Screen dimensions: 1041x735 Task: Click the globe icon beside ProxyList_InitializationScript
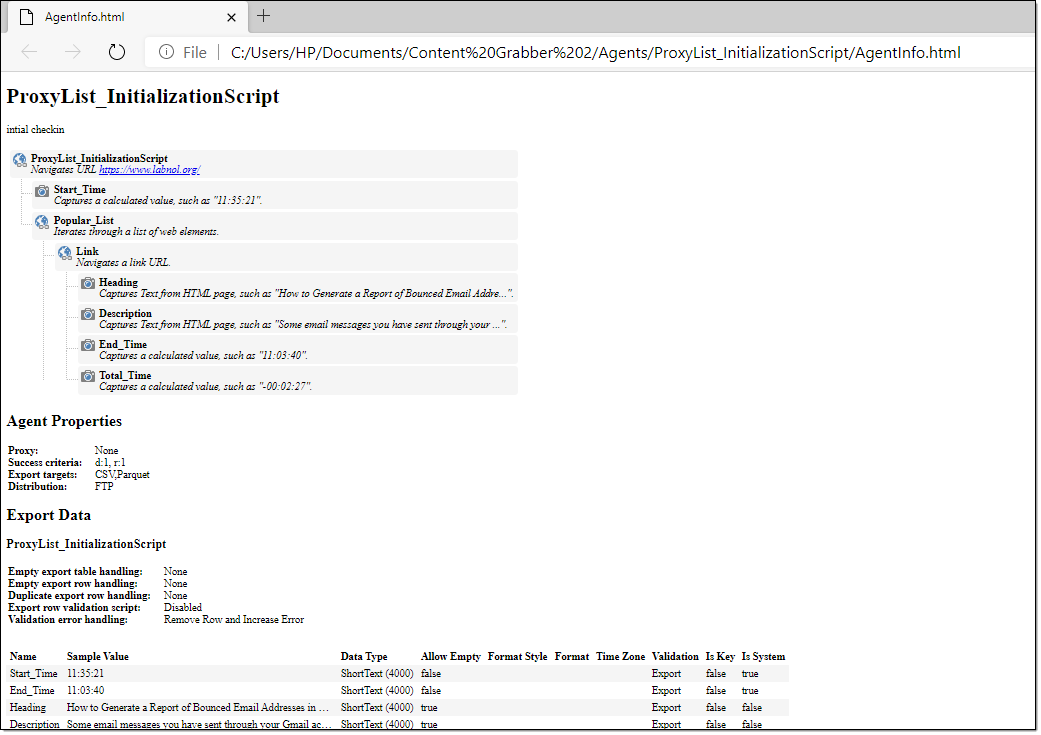click(19, 160)
